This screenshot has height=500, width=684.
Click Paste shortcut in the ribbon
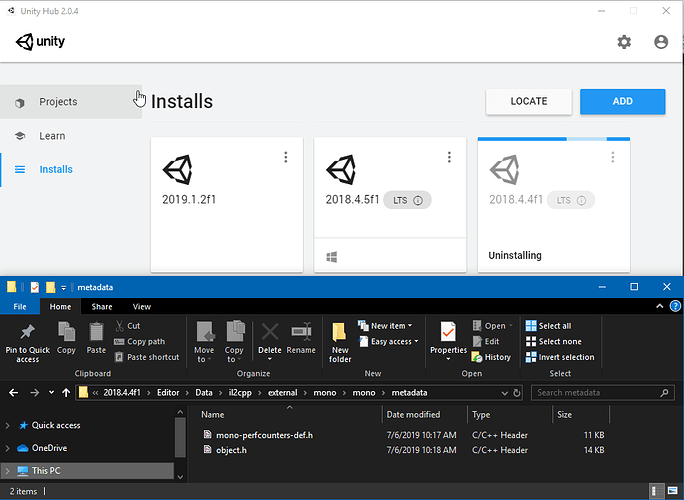pyautogui.click(x=147, y=357)
